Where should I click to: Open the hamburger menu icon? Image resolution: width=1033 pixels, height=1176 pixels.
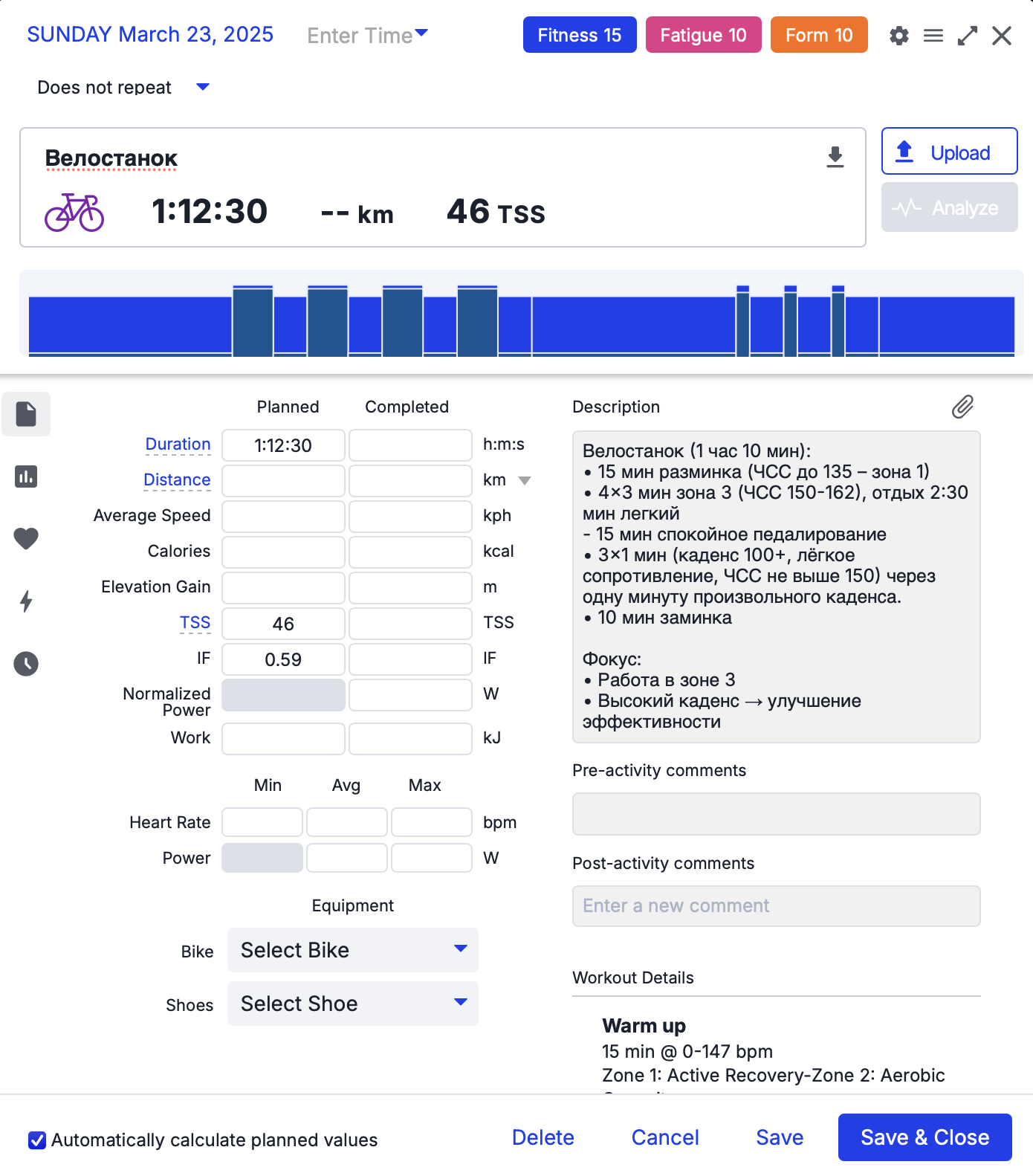pyautogui.click(x=933, y=36)
